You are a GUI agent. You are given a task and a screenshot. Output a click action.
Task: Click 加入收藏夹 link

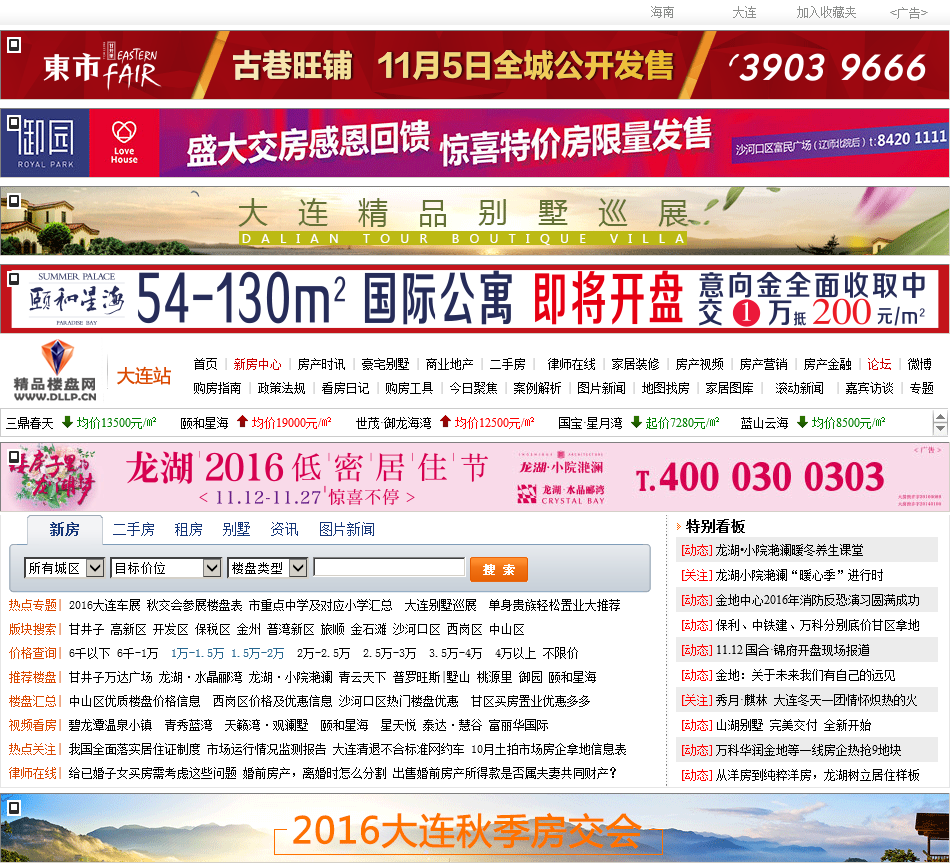tap(826, 12)
